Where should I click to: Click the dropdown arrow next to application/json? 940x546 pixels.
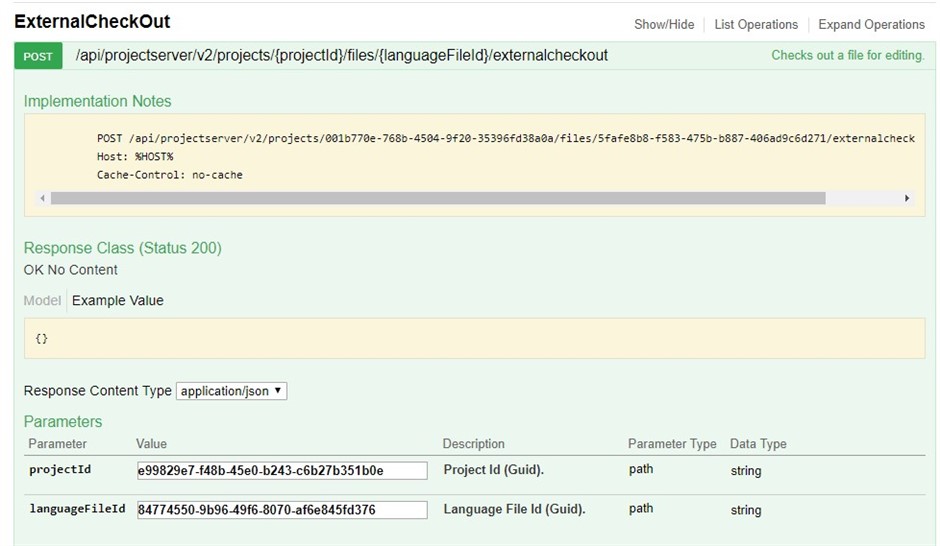tap(278, 391)
